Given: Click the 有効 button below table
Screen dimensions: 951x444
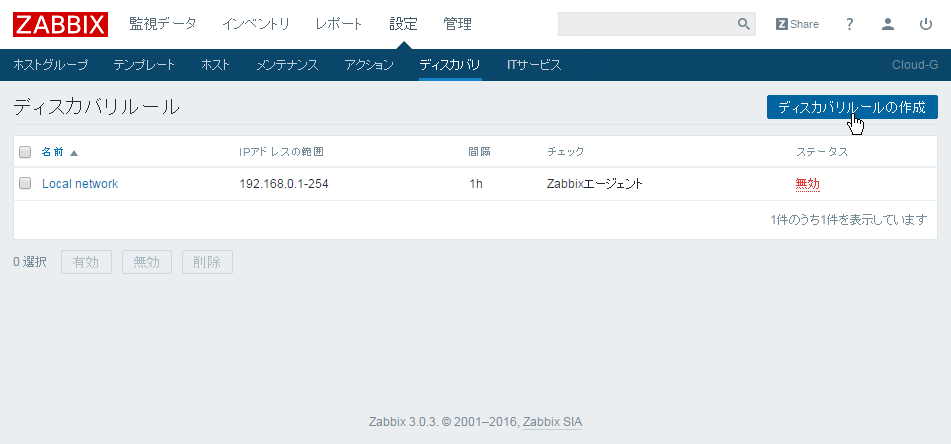Looking at the screenshot, I should (x=86, y=262).
